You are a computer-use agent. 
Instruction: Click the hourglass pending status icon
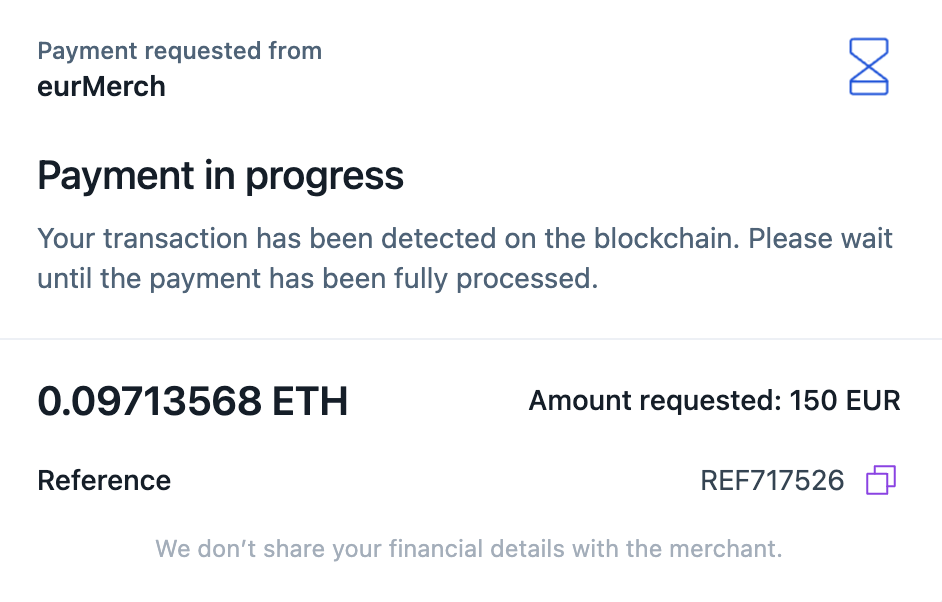pos(869,67)
